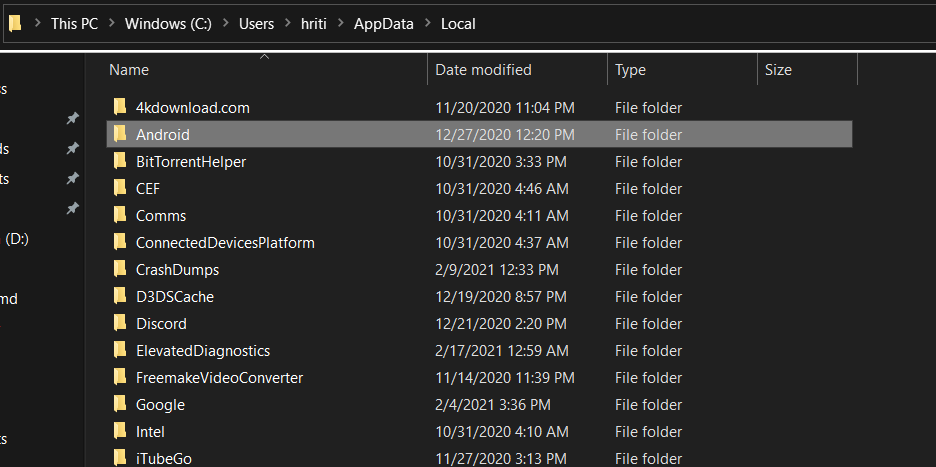Select the FreemakeVideoConverter folder name

pos(219,377)
